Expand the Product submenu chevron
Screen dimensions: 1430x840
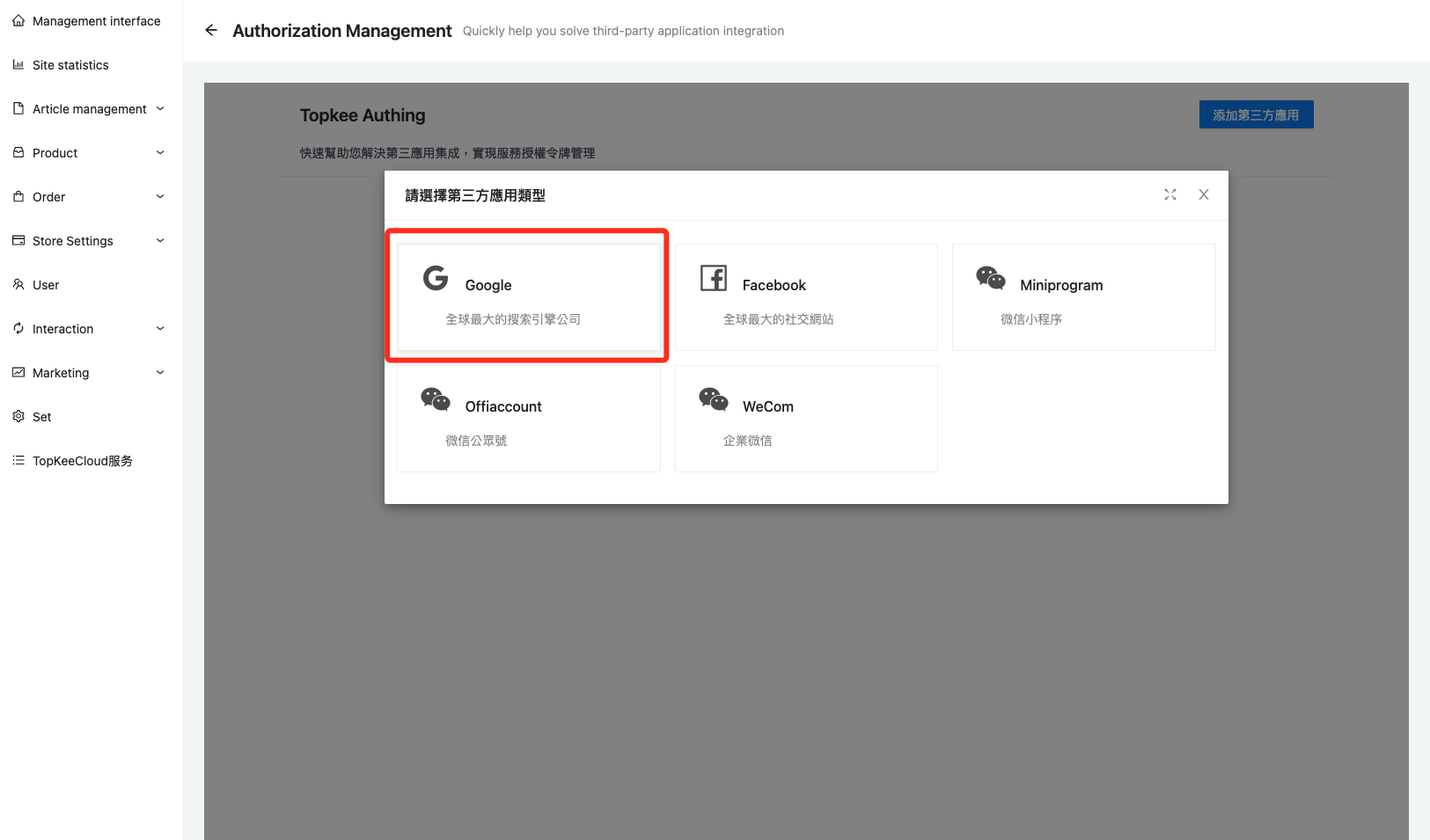(x=160, y=153)
